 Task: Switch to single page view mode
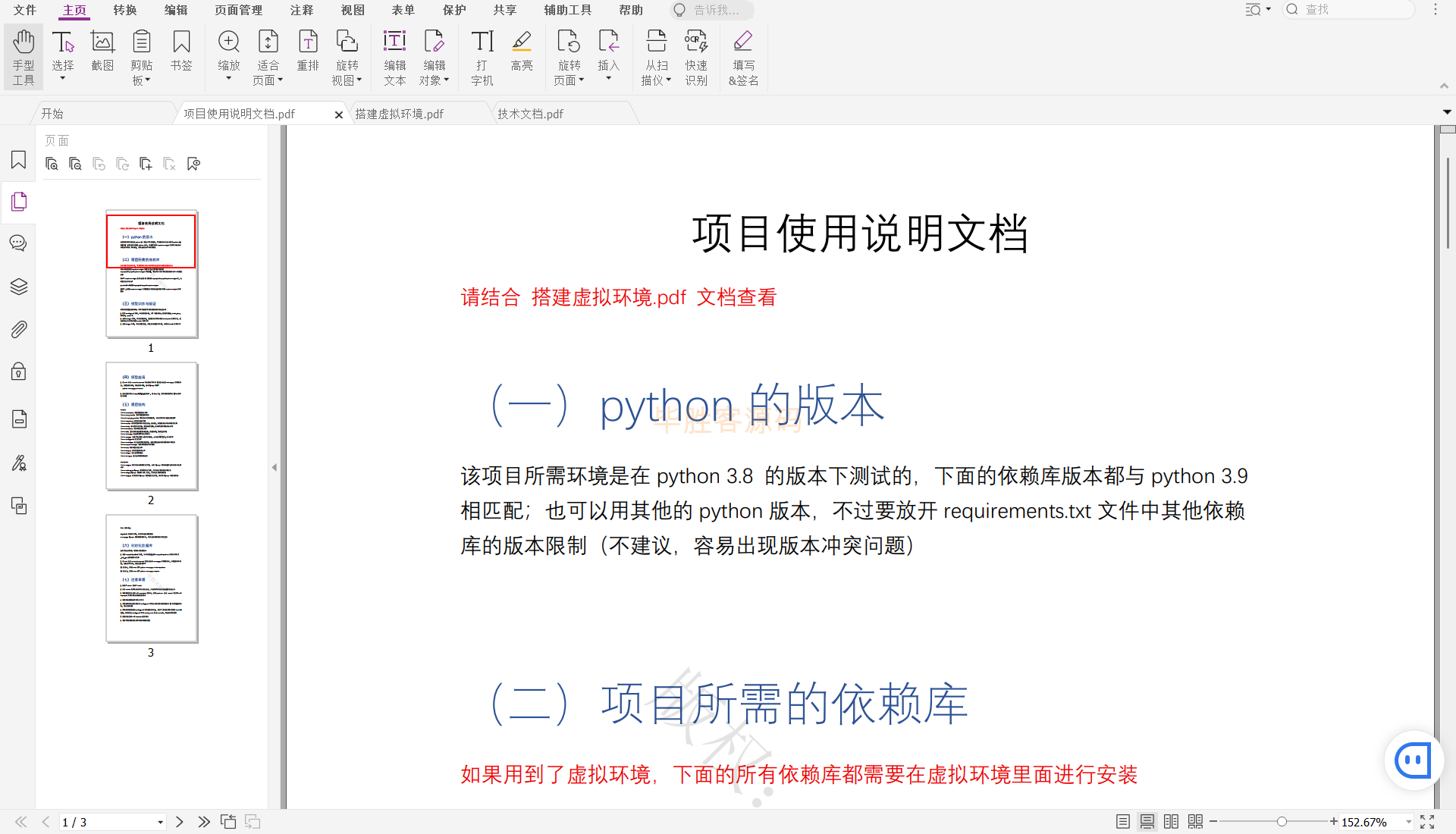(1123, 822)
